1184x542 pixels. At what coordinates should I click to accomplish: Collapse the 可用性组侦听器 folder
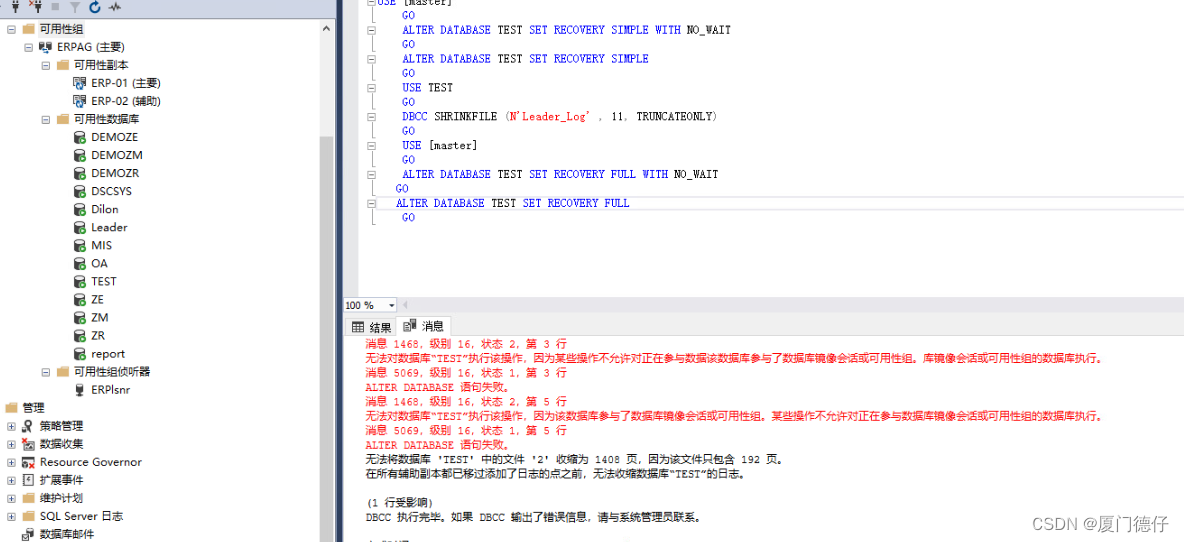coord(46,372)
